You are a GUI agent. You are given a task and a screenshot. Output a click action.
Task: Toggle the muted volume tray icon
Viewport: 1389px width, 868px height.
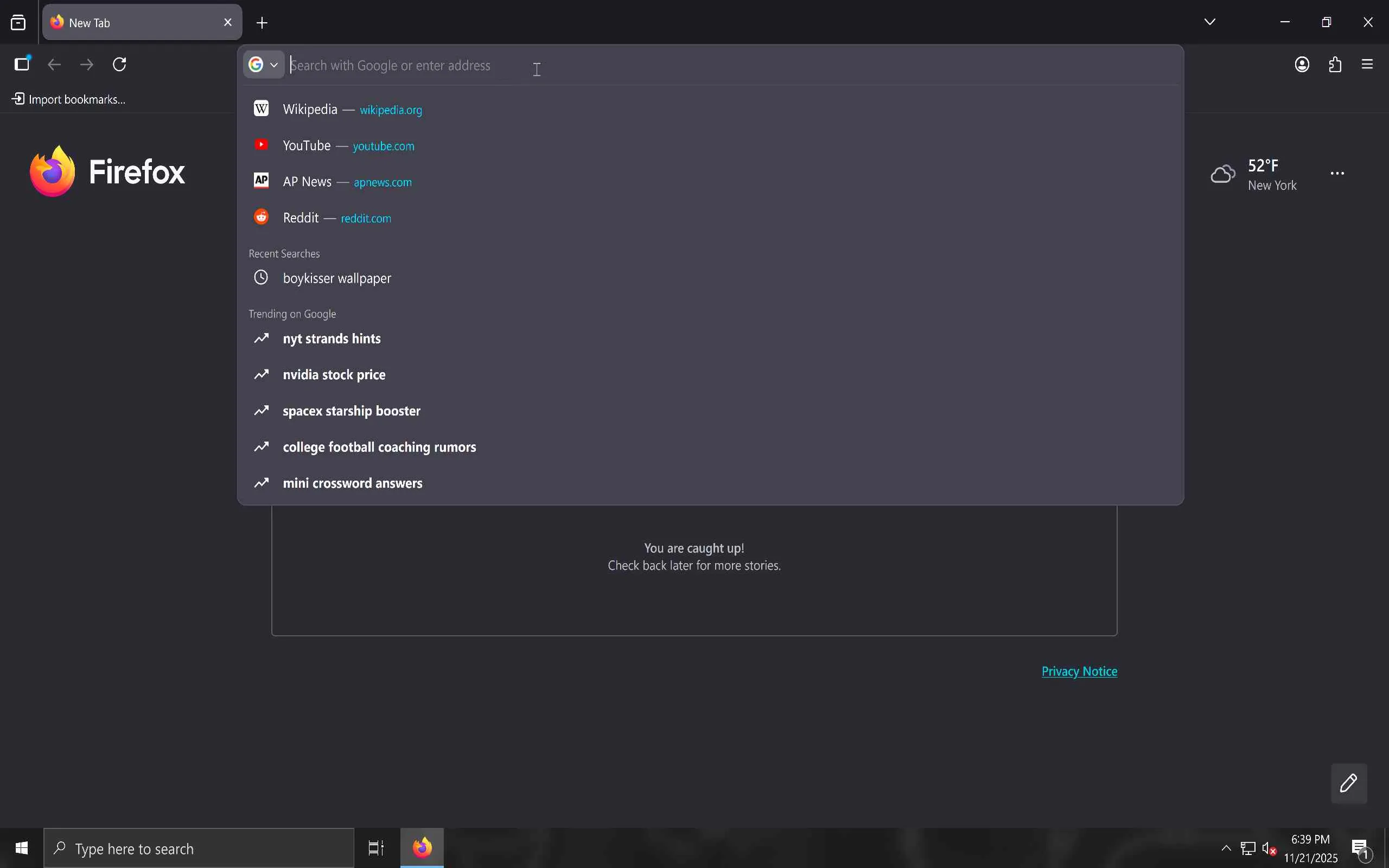click(x=1269, y=848)
